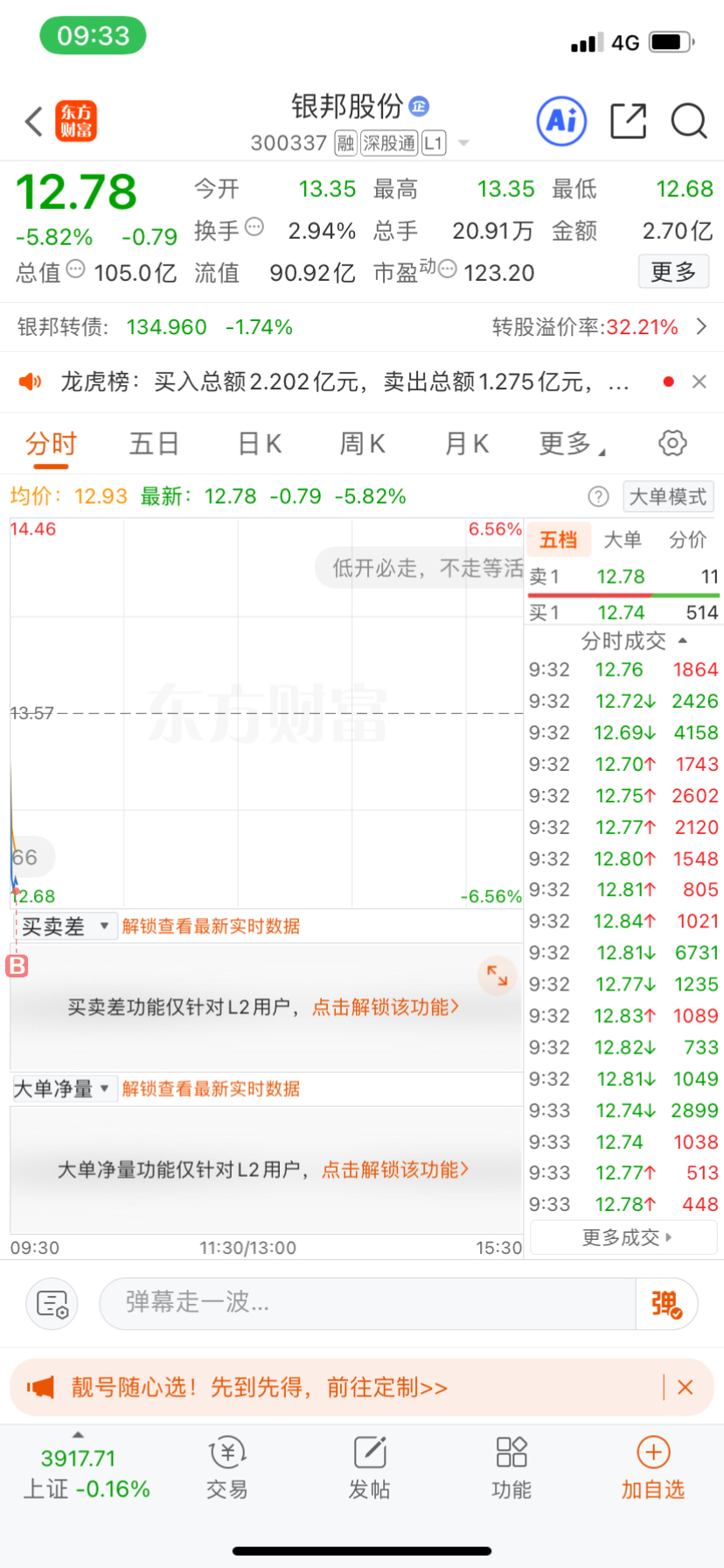The height and width of the screenshot is (1568, 724).
Task: Tap the danmaku comment bubble on chart
Action: (420, 568)
